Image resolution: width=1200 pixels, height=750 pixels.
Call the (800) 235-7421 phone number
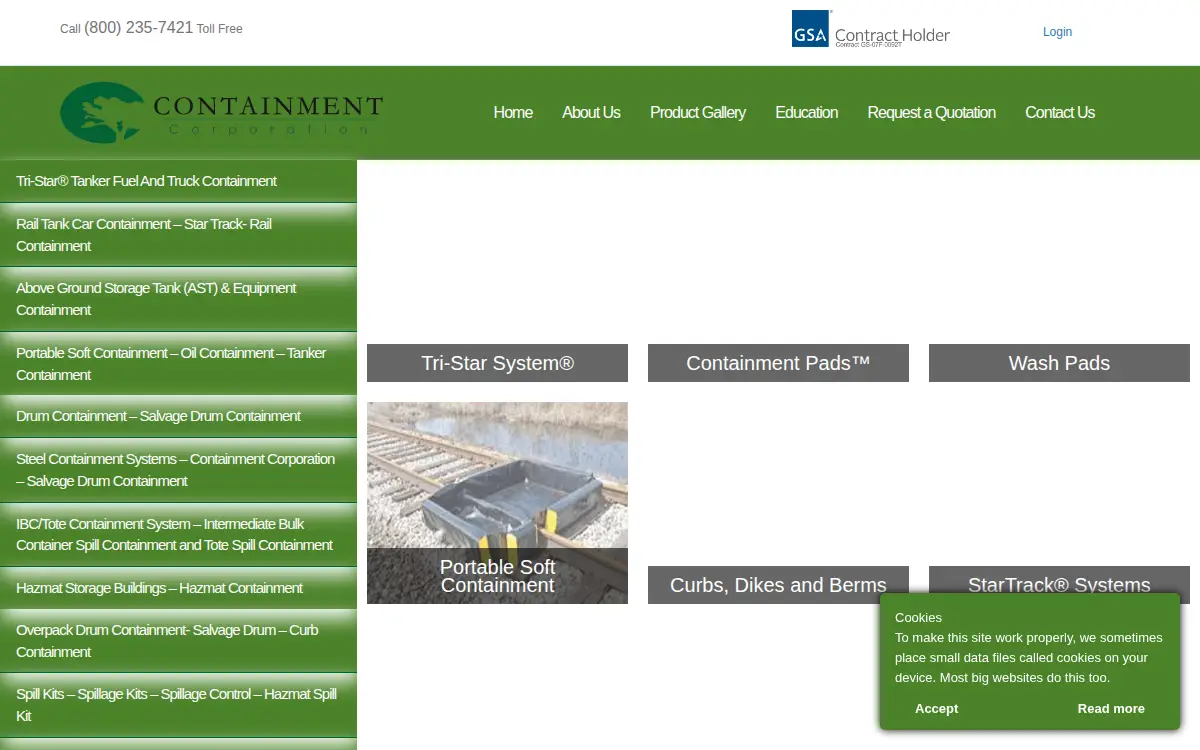click(138, 28)
